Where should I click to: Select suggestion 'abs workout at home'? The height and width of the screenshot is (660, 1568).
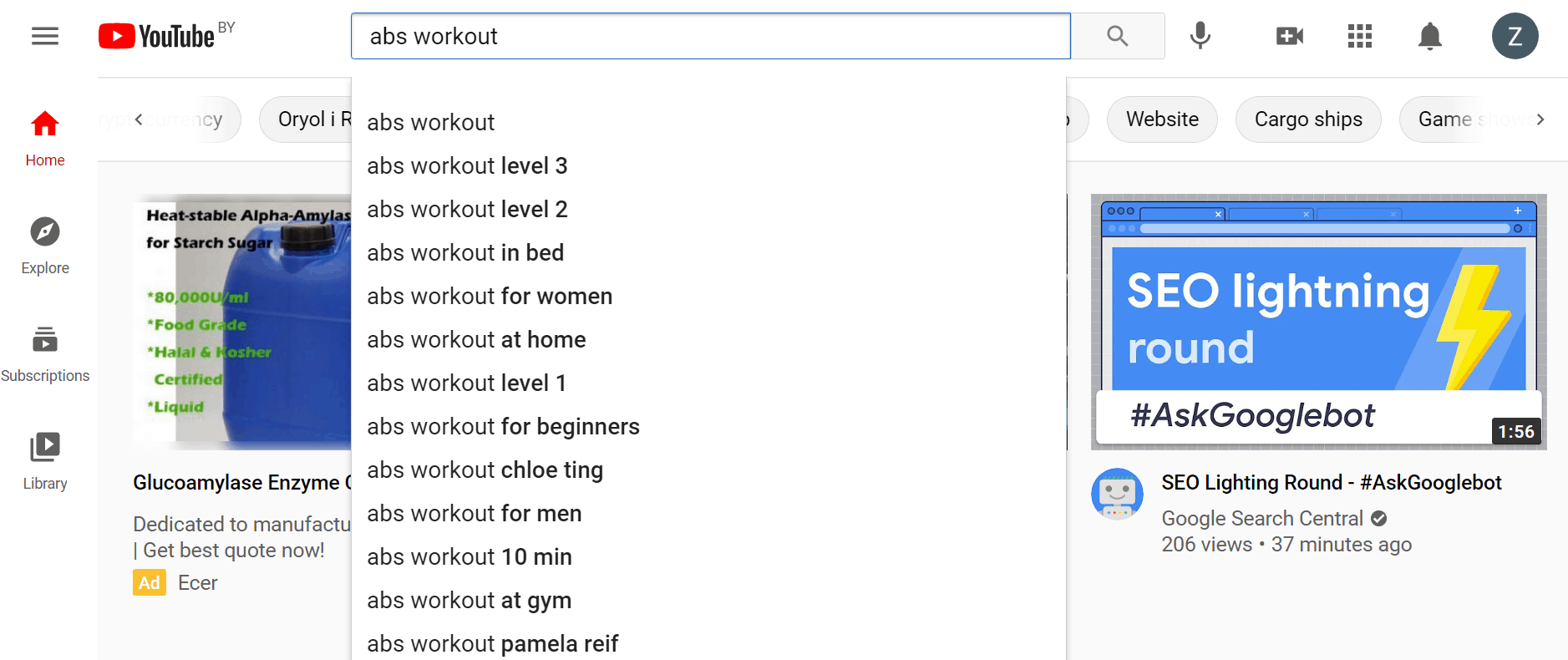click(708, 339)
